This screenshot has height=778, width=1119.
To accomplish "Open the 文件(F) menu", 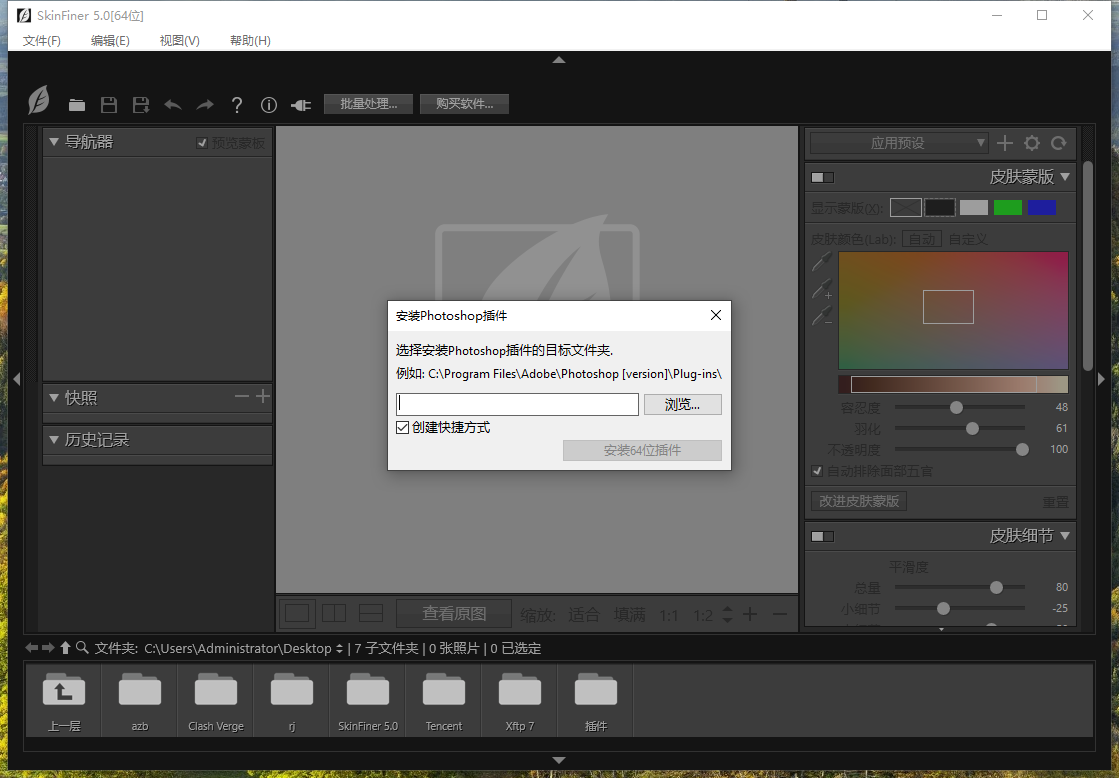I will 42,41.
